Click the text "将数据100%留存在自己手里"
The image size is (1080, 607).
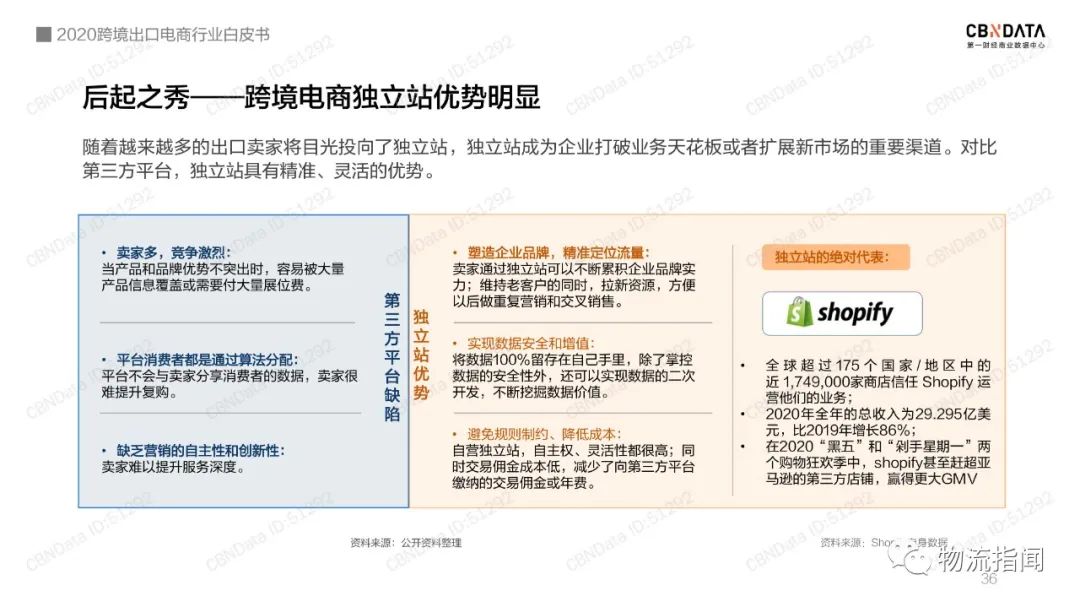574,376
